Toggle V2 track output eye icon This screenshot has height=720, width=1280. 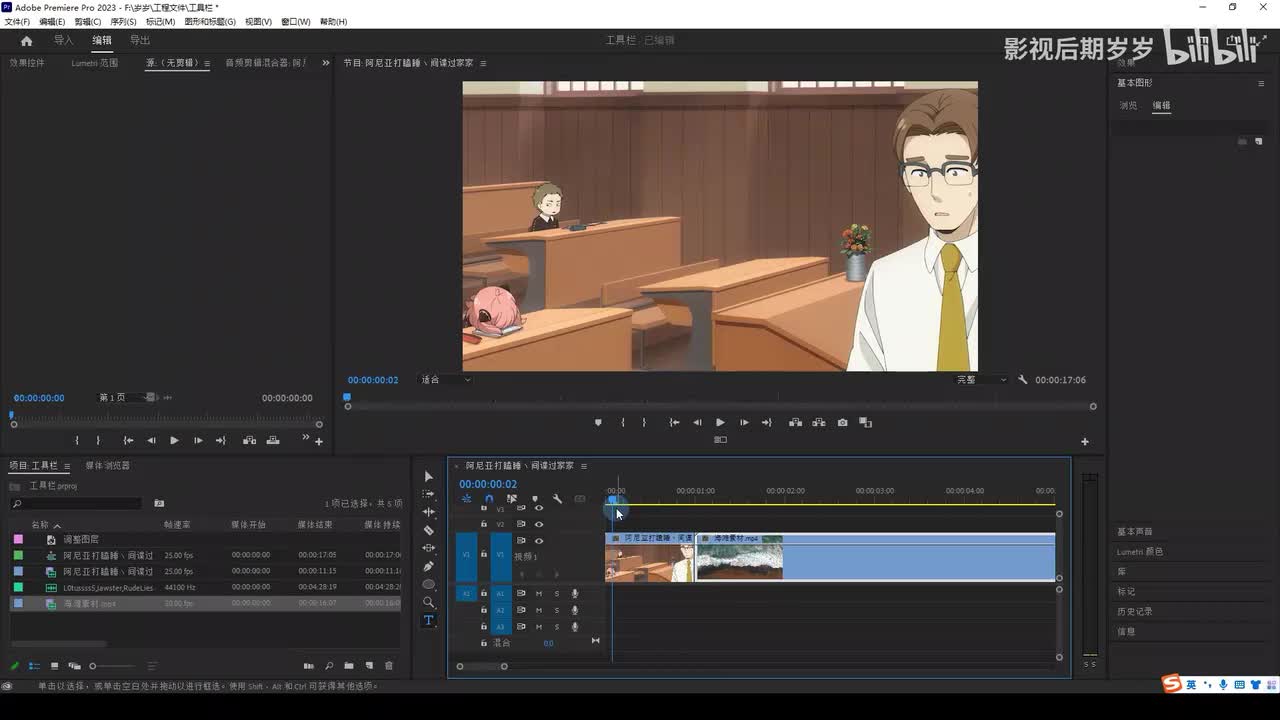[539, 524]
